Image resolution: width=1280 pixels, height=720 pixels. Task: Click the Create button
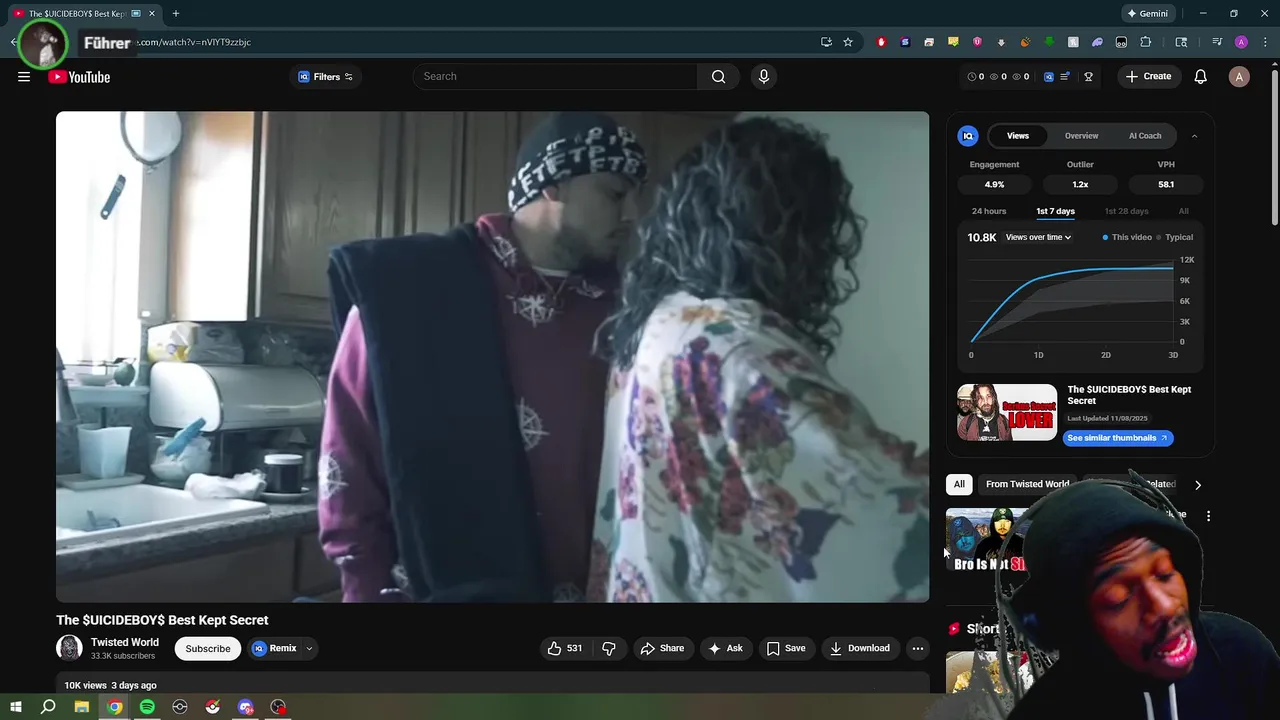tap(1148, 77)
